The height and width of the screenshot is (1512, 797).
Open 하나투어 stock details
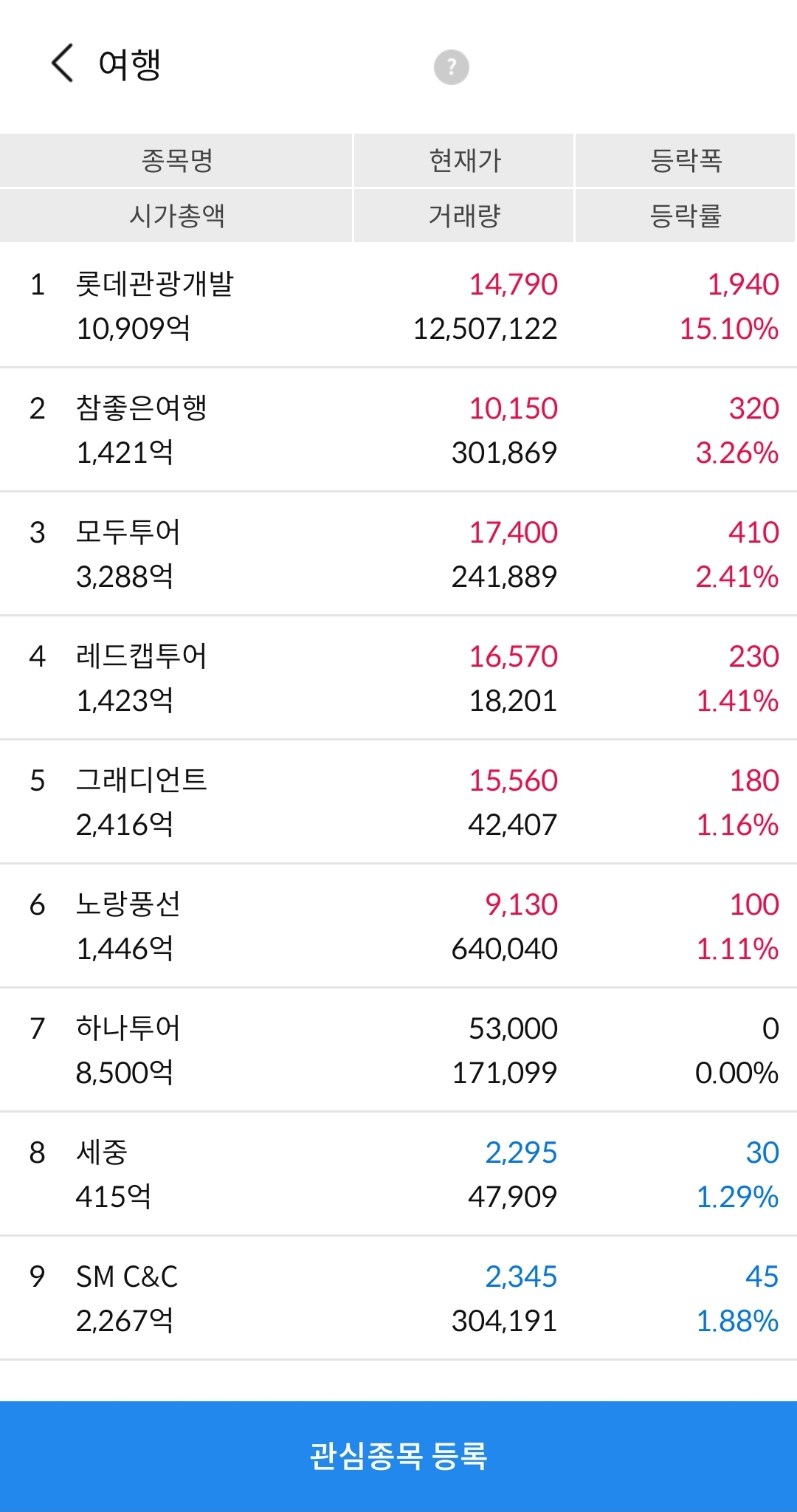point(398,1050)
